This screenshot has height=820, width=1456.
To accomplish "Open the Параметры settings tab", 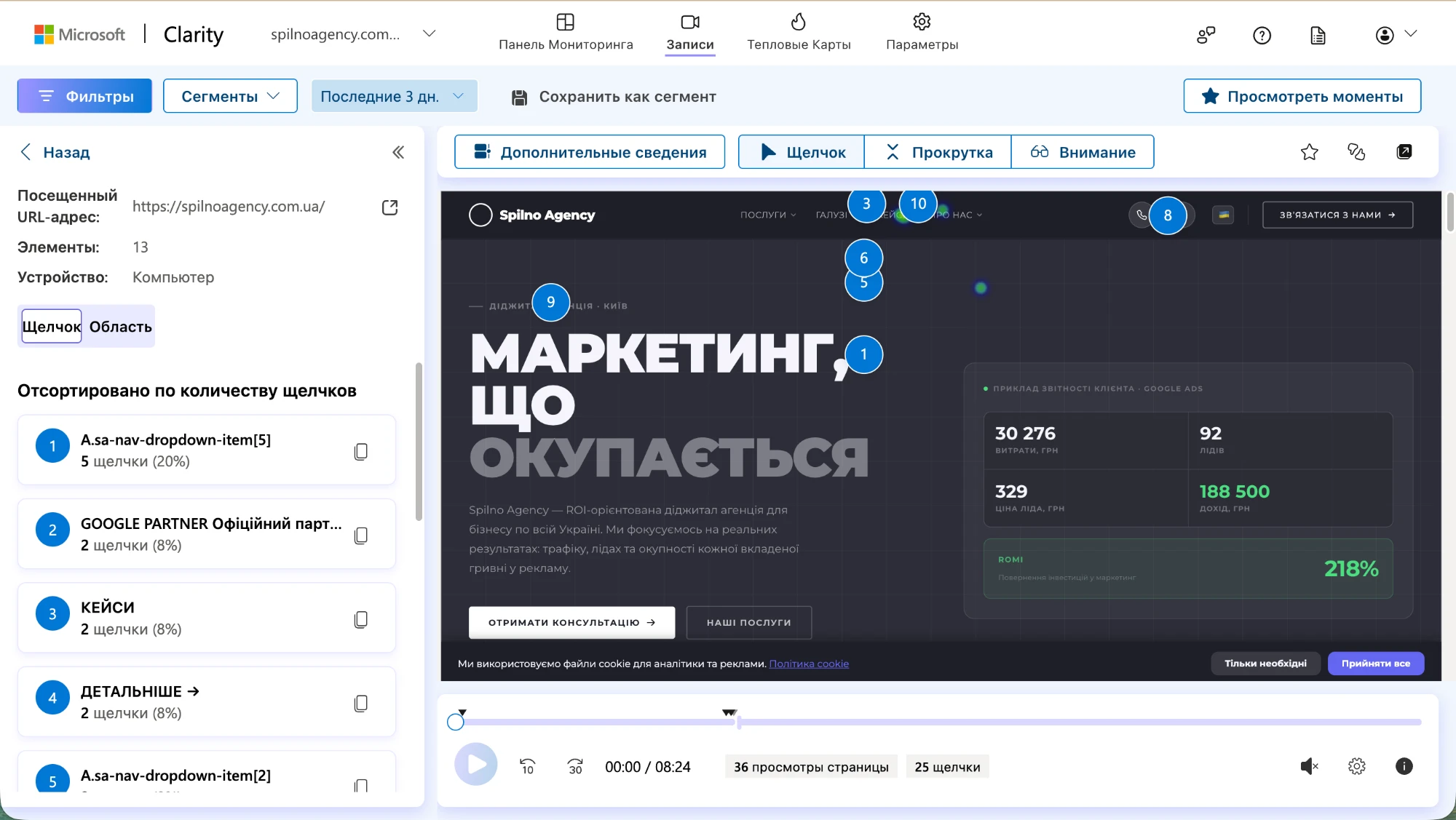I will [922, 33].
